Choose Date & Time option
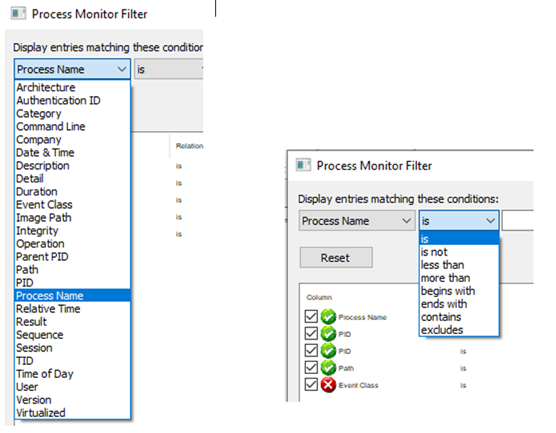Screen dimensions: 556x433 pyautogui.click(x=72, y=152)
